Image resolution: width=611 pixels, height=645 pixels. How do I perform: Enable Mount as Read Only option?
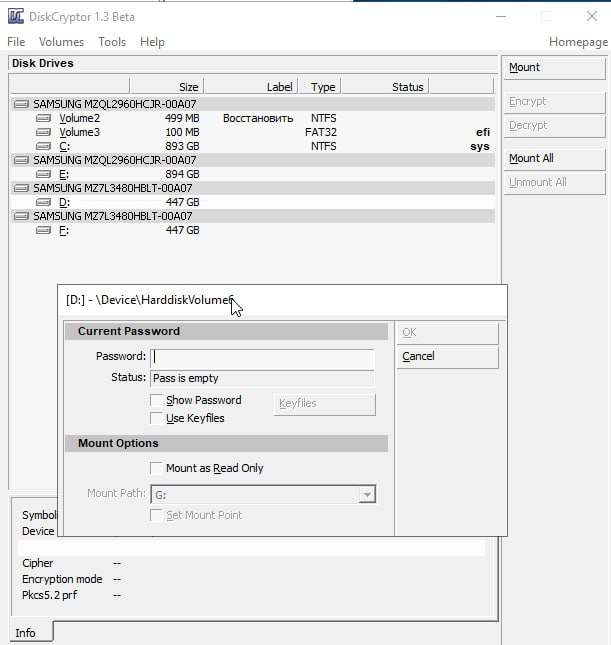(x=156, y=468)
